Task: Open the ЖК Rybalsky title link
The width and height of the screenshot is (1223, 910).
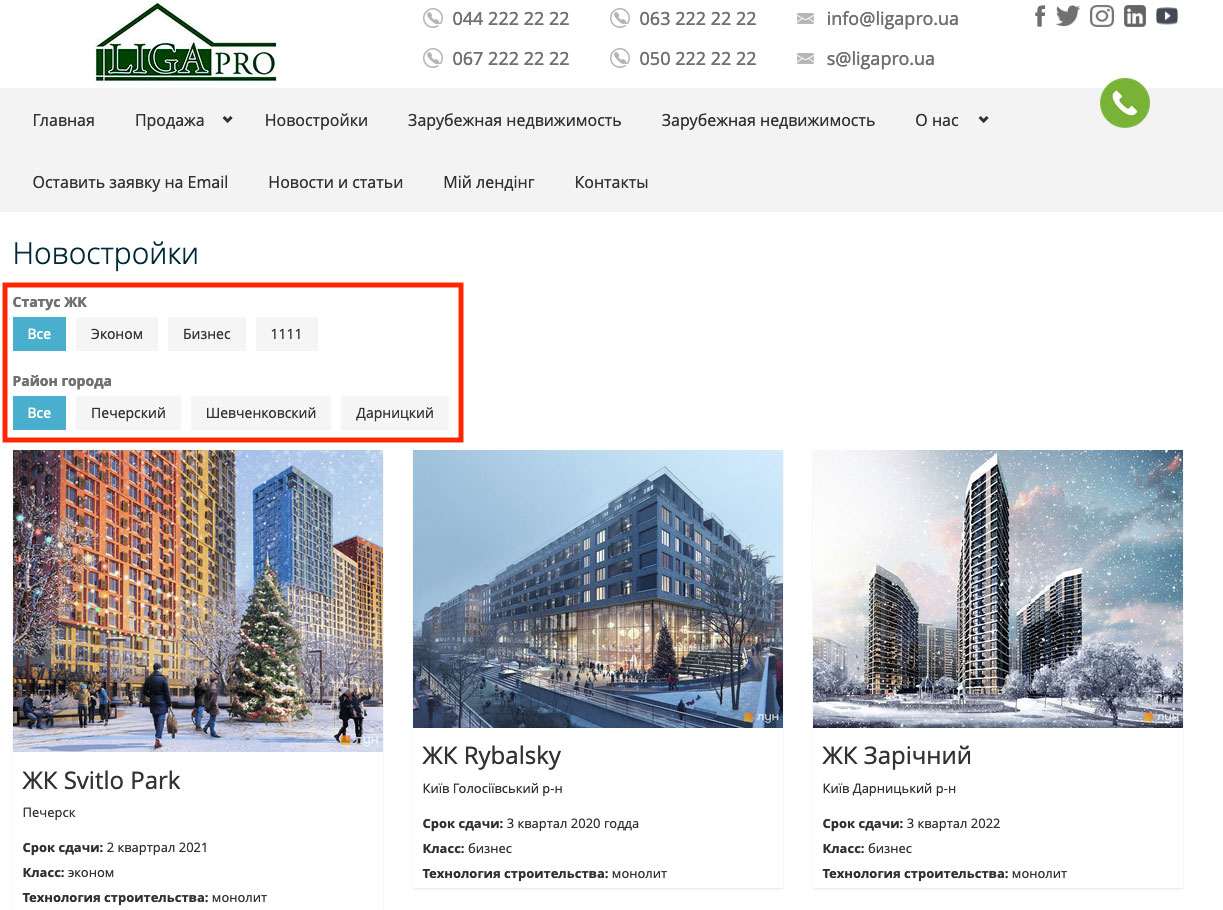Action: click(x=491, y=755)
